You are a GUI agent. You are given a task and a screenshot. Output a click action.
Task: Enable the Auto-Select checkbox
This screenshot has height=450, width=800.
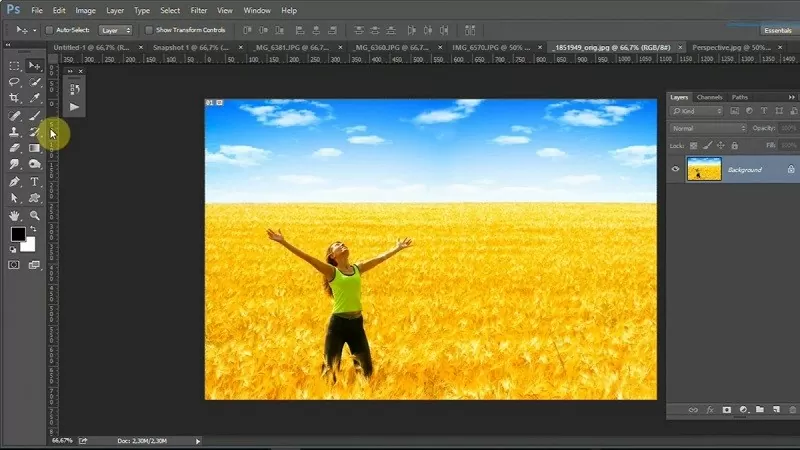[50, 30]
